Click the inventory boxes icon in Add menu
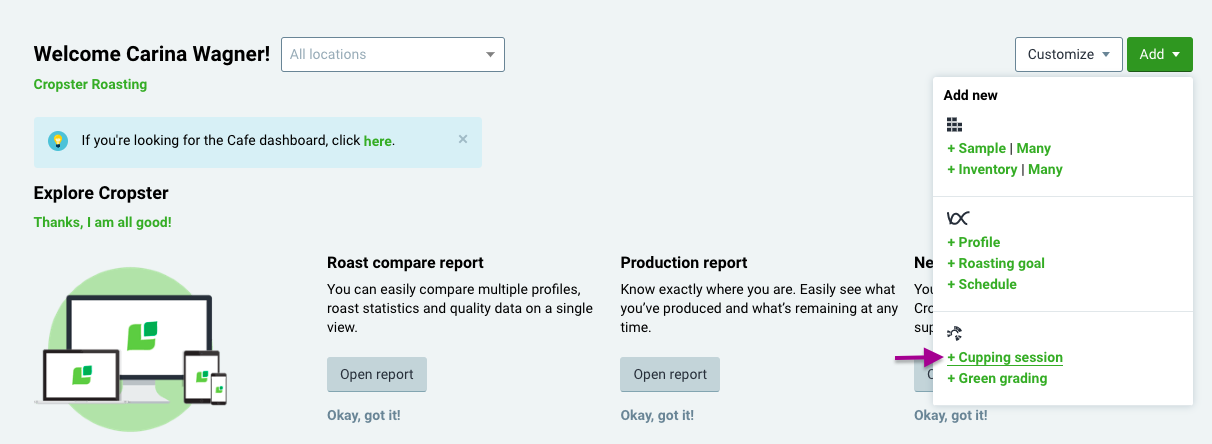1212x444 pixels. click(954, 125)
